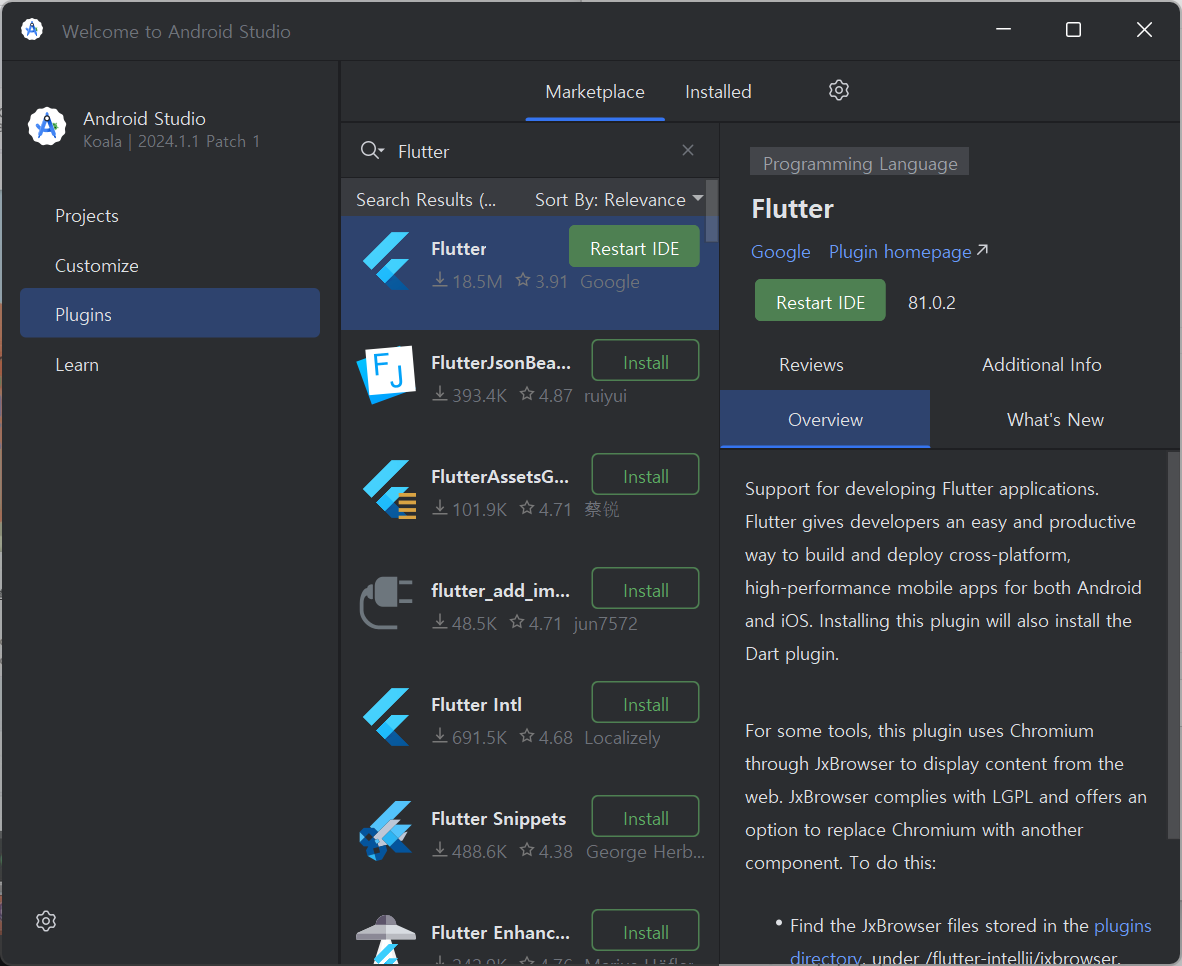Screen dimensions: 1182x966
Task: Open the search options magnifier dropdown
Action: 372,151
